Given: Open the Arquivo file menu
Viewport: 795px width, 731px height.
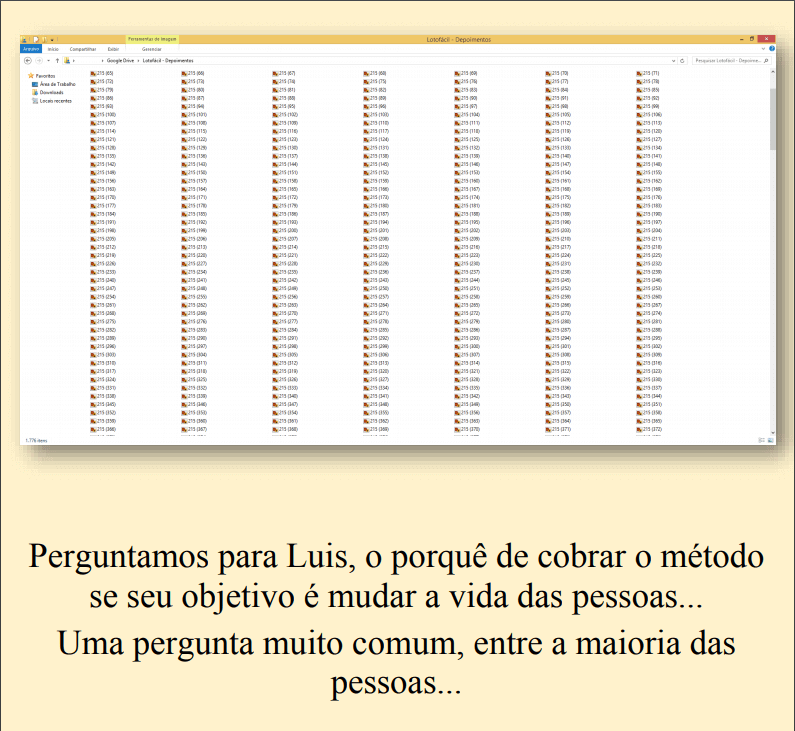Looking at the screenshot, I should (x=30, y=48).
